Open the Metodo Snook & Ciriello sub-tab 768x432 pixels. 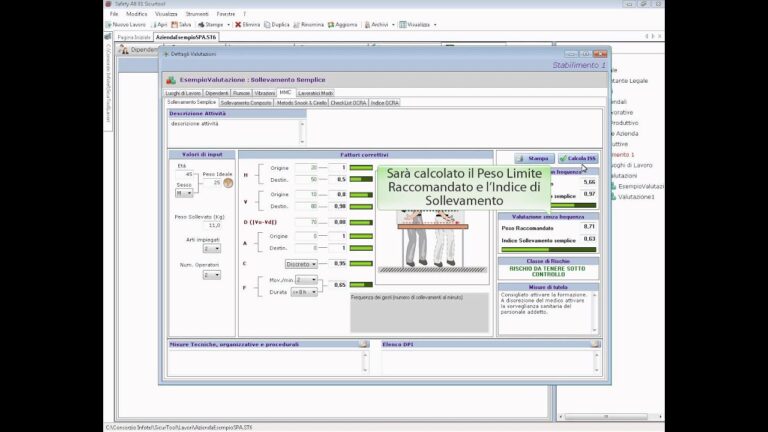click(x=301, y=103)
